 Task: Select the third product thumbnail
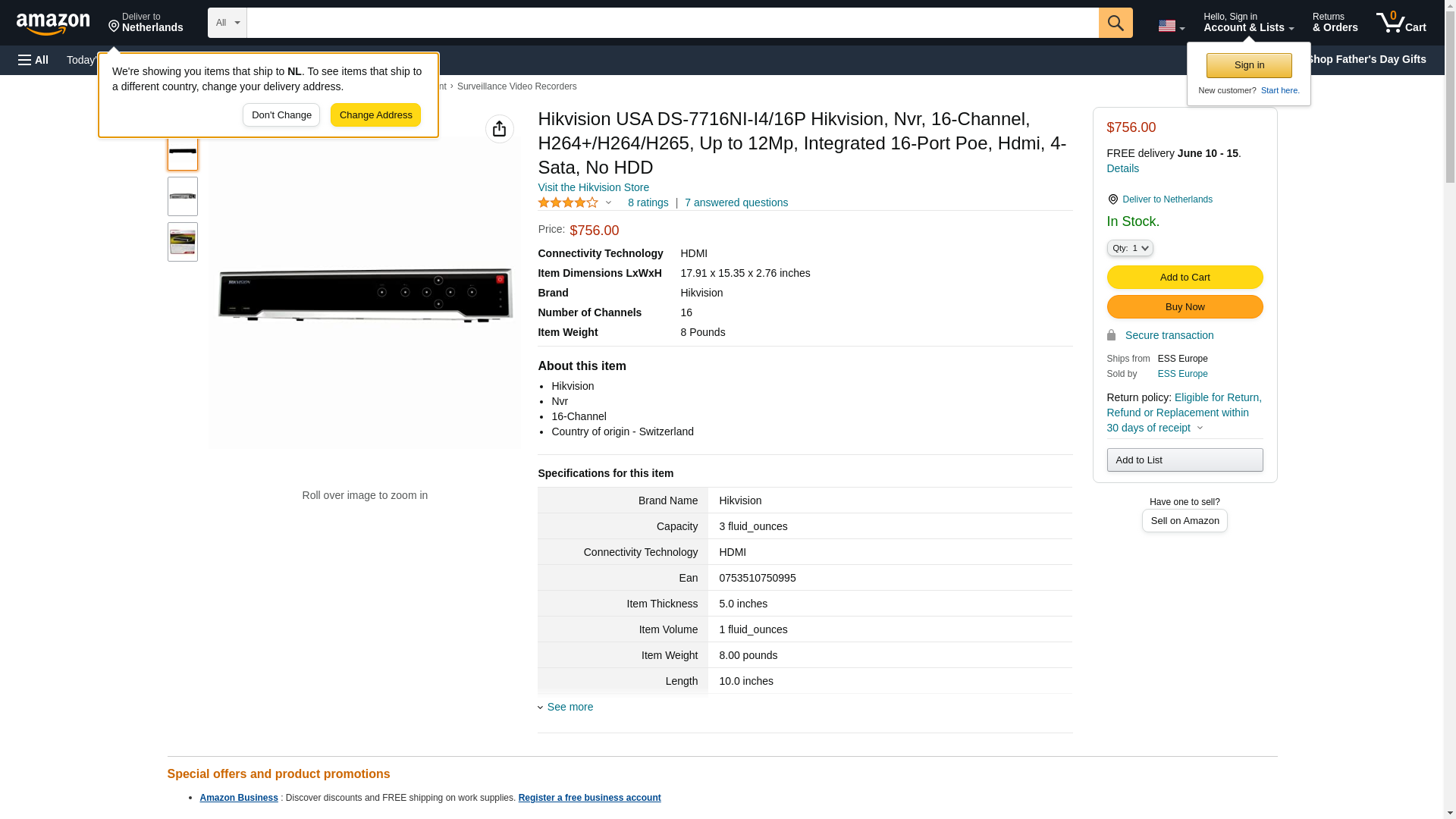point(182,242)
